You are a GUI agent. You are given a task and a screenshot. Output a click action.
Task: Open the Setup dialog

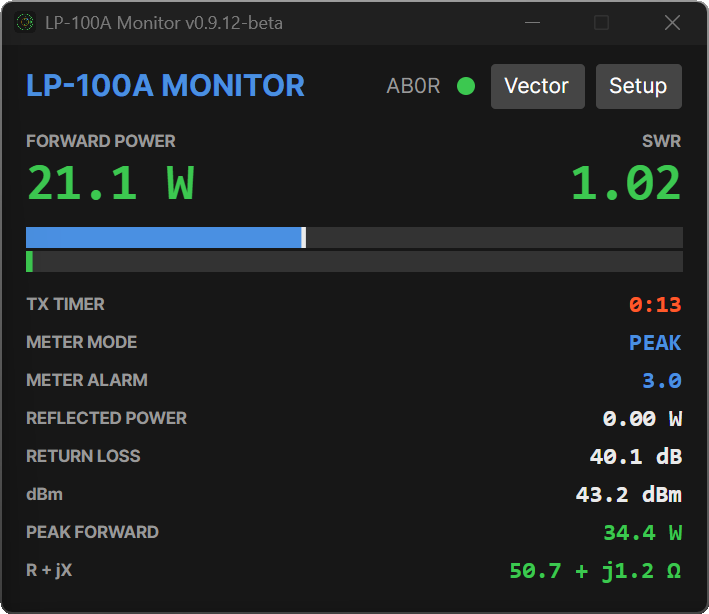coord(638,86)
